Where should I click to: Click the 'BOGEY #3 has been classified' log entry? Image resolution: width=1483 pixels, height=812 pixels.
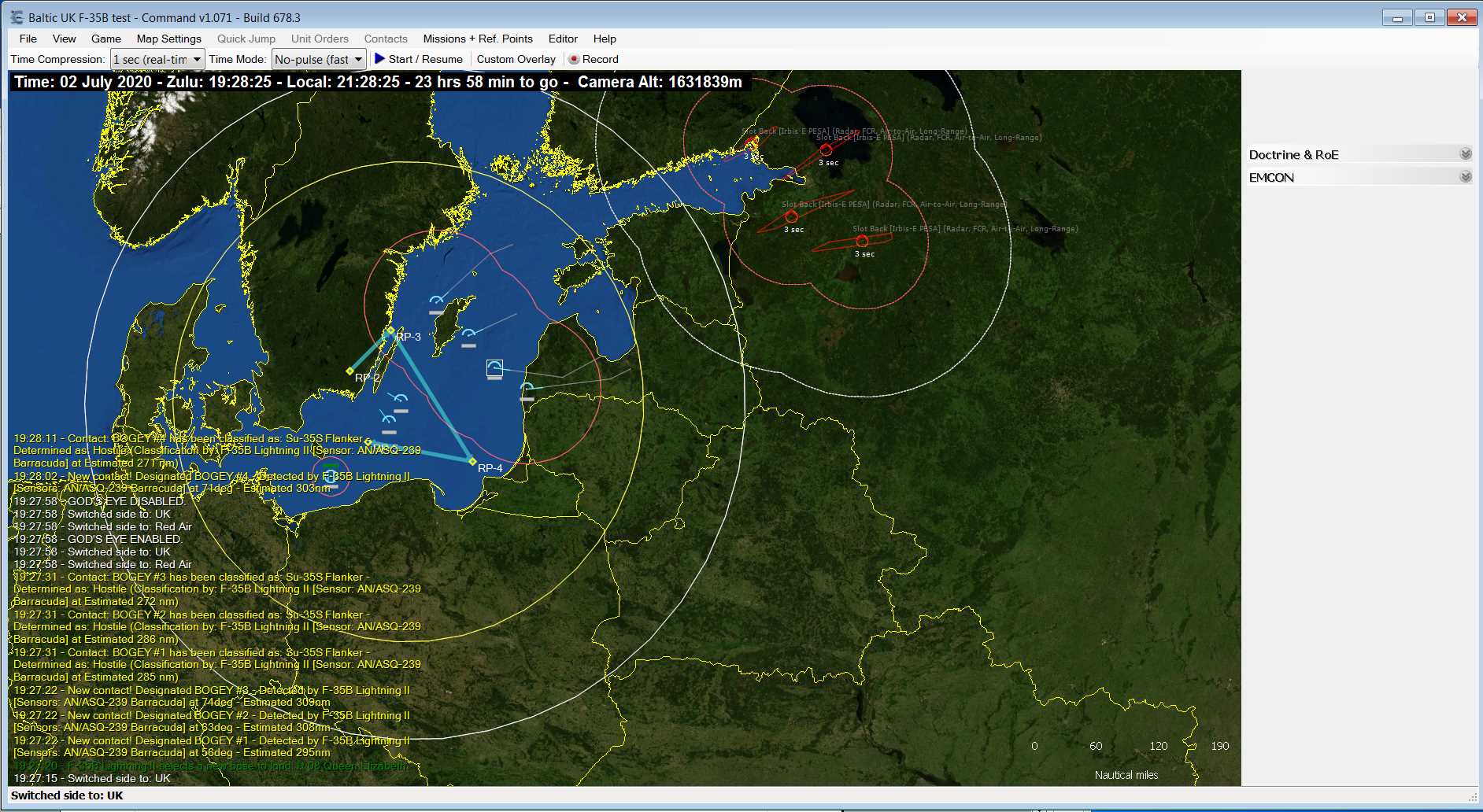(217, 589)
